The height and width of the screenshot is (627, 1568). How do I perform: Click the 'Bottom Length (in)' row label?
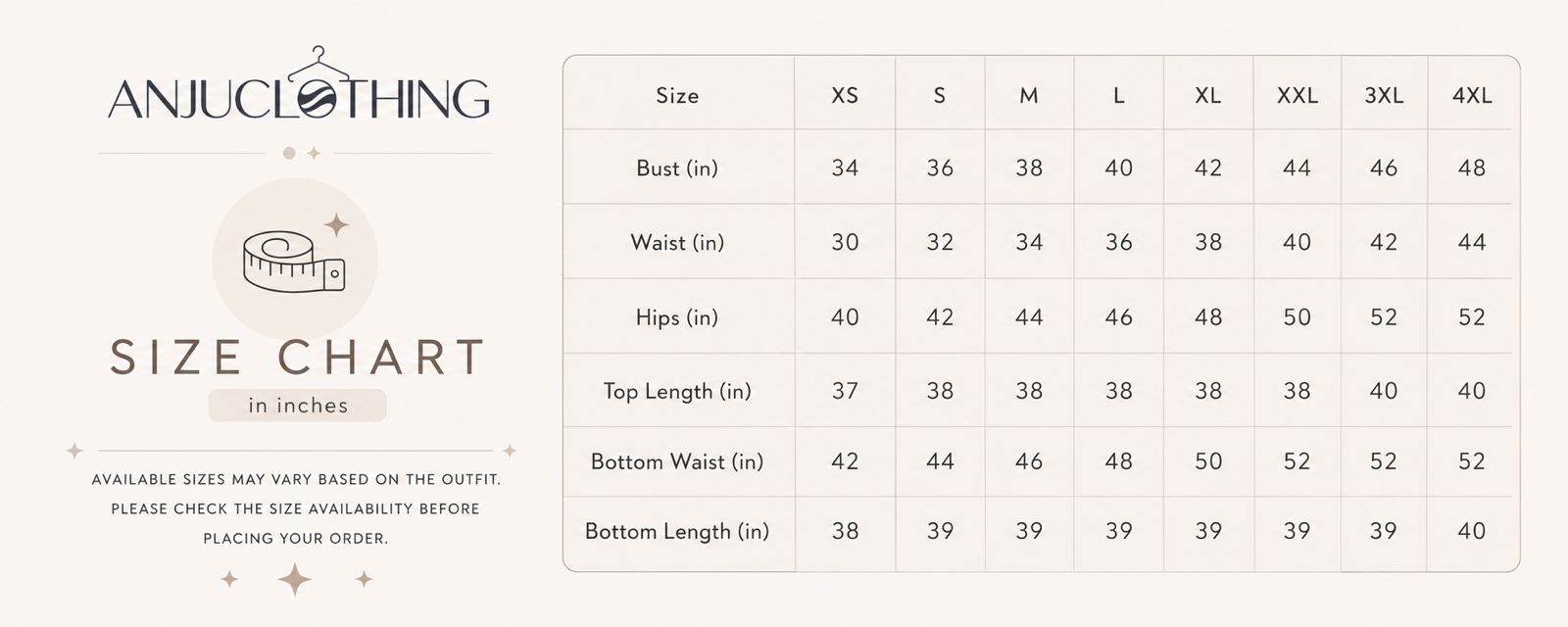pos(677,531)
